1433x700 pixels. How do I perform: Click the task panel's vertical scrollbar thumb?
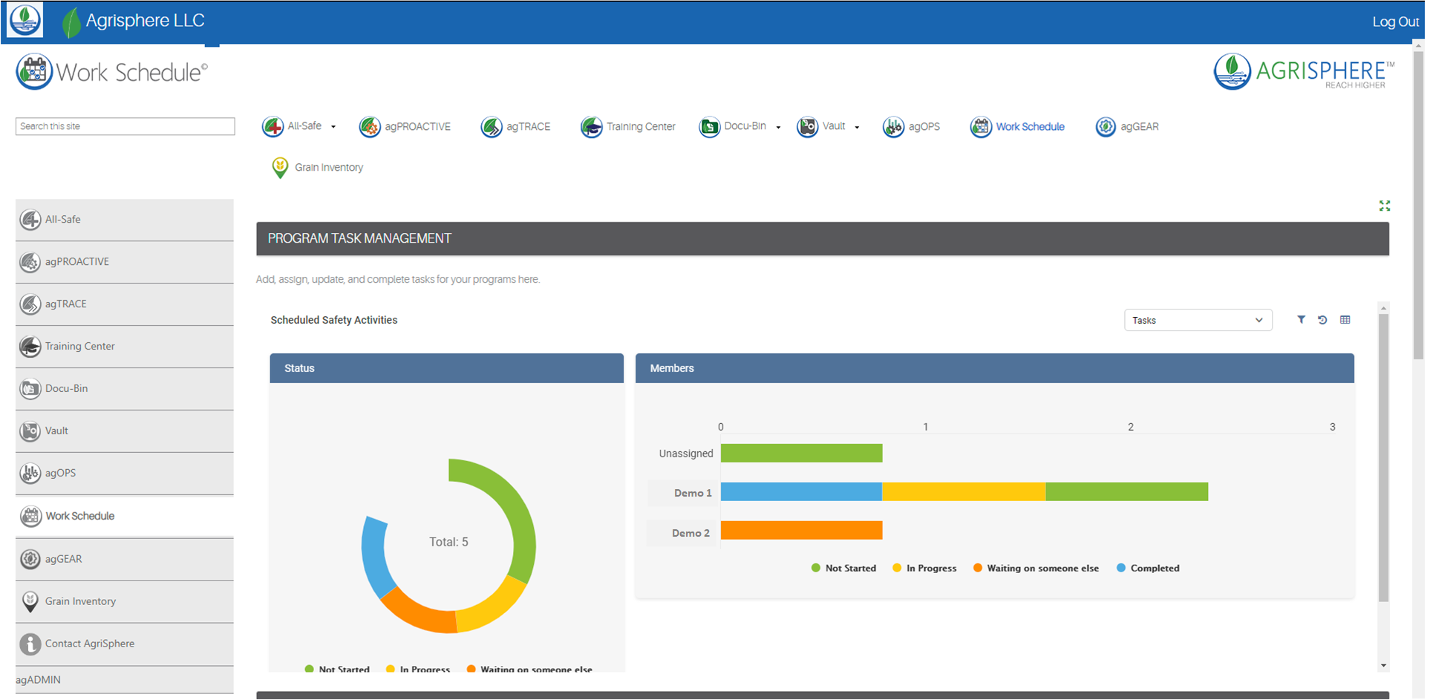1384,458
